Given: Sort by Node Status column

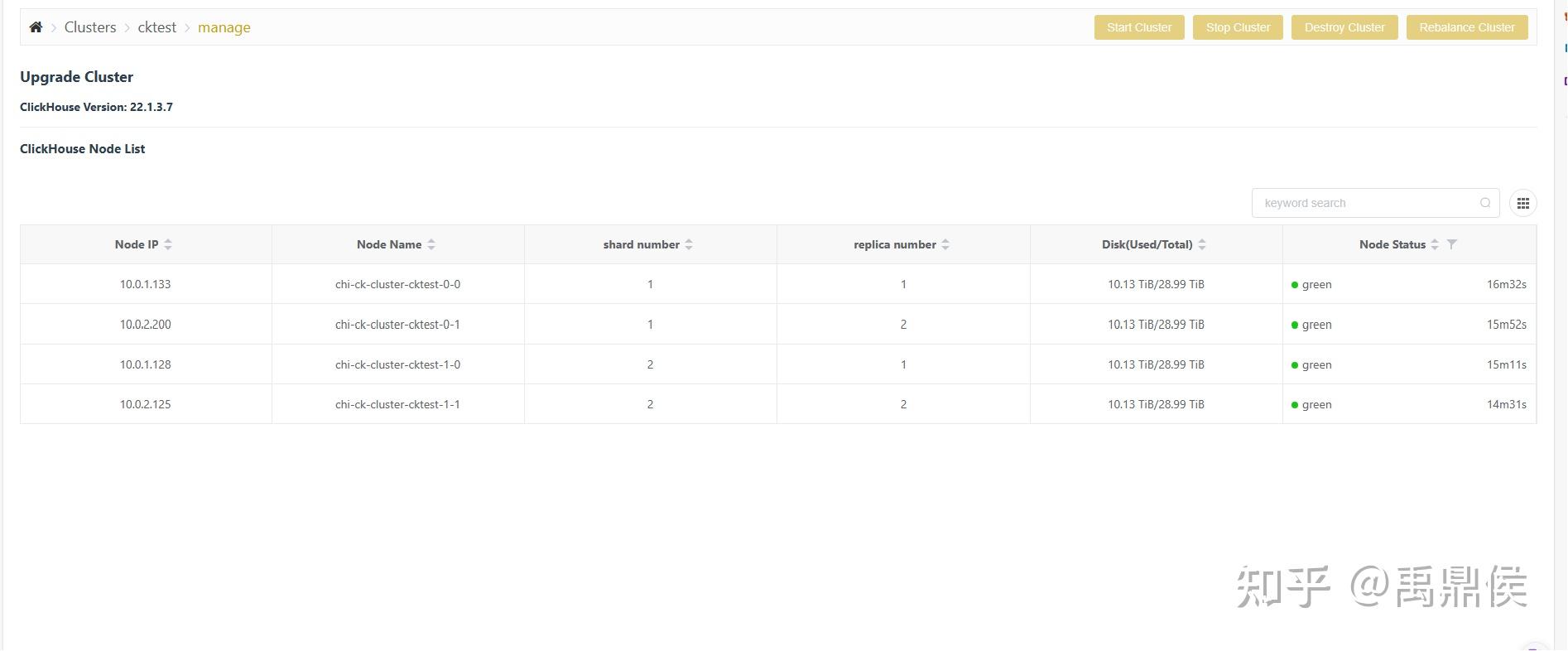Looking at the screenshot, I should coord(1435,244).
